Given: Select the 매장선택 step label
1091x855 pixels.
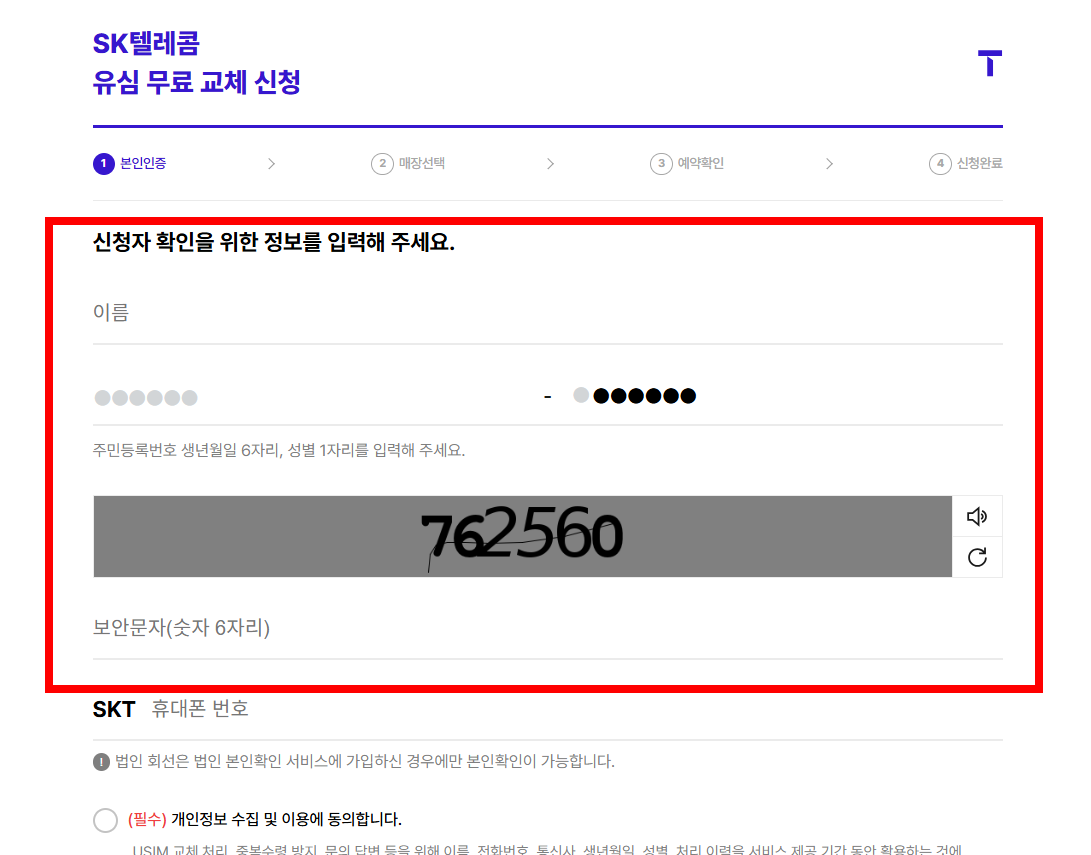Looking at the screenshot, I should point(422,163).
